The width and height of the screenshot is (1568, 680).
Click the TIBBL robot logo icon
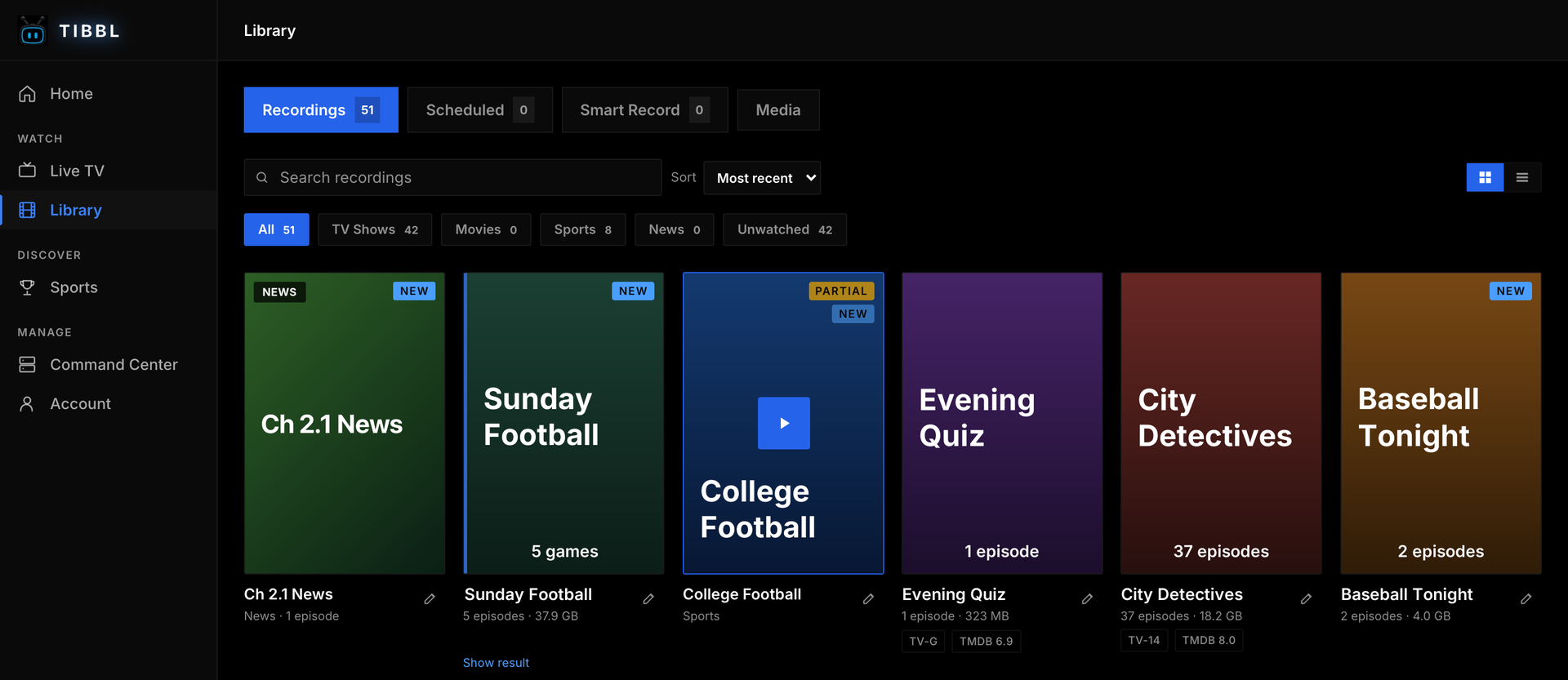pyautogui.click(x=33, y=31)
